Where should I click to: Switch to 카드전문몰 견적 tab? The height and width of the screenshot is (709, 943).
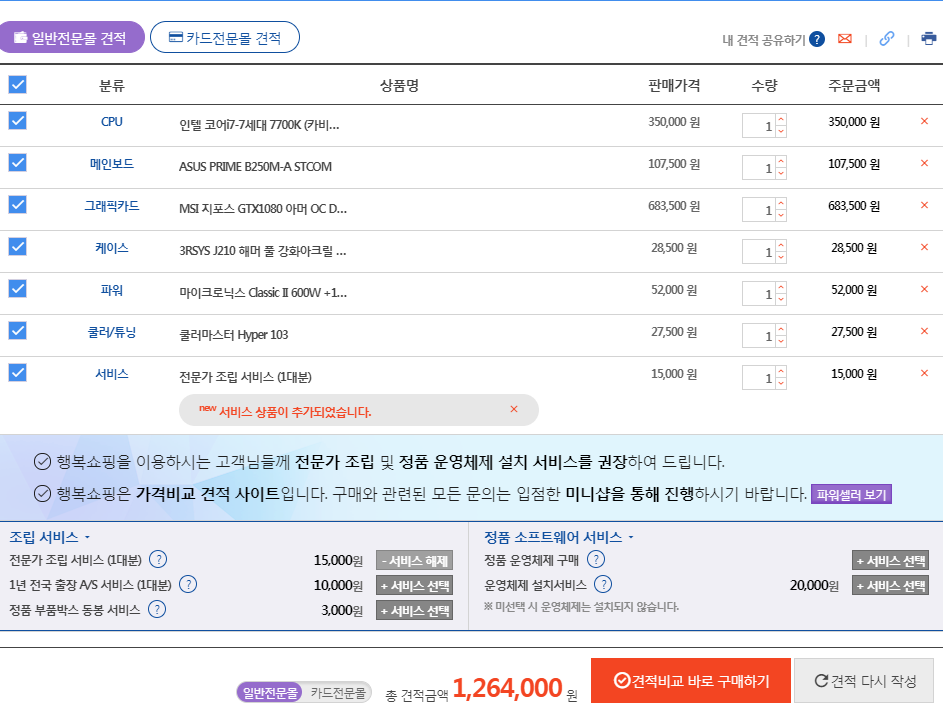pyautogui.click(x=225, y=38)
